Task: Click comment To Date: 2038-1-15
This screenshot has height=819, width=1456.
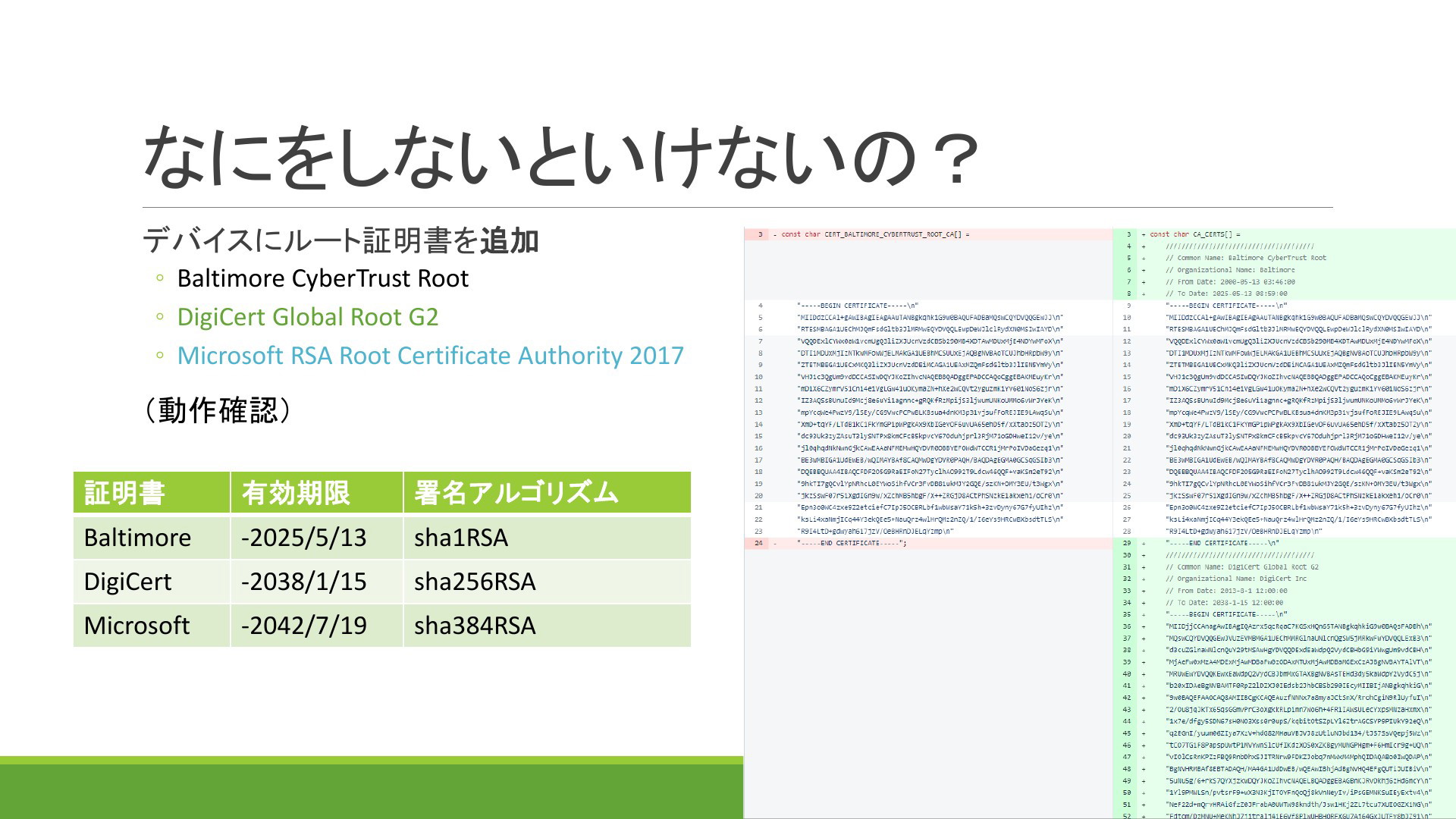Action: [x=1224, y=603]
